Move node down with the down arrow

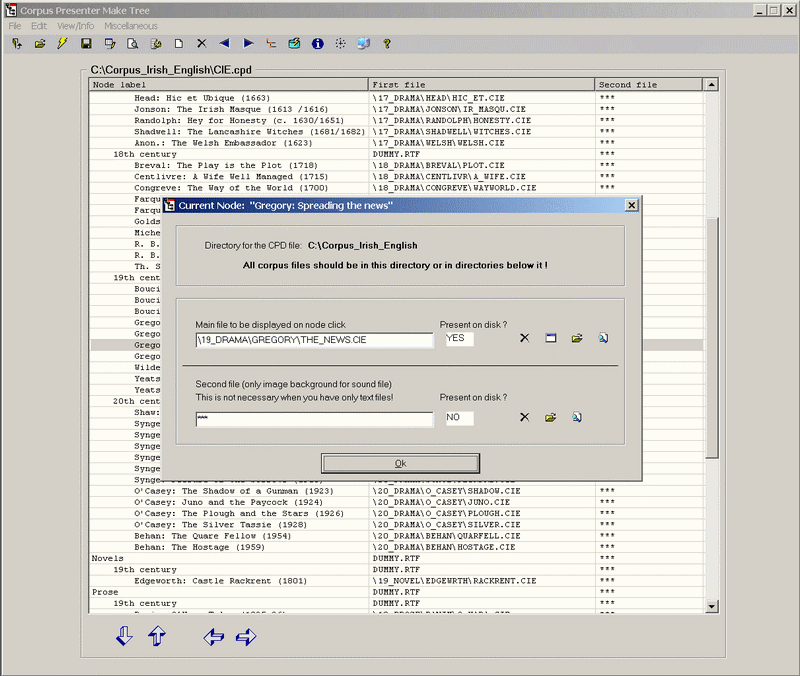(x=124, y=636)
